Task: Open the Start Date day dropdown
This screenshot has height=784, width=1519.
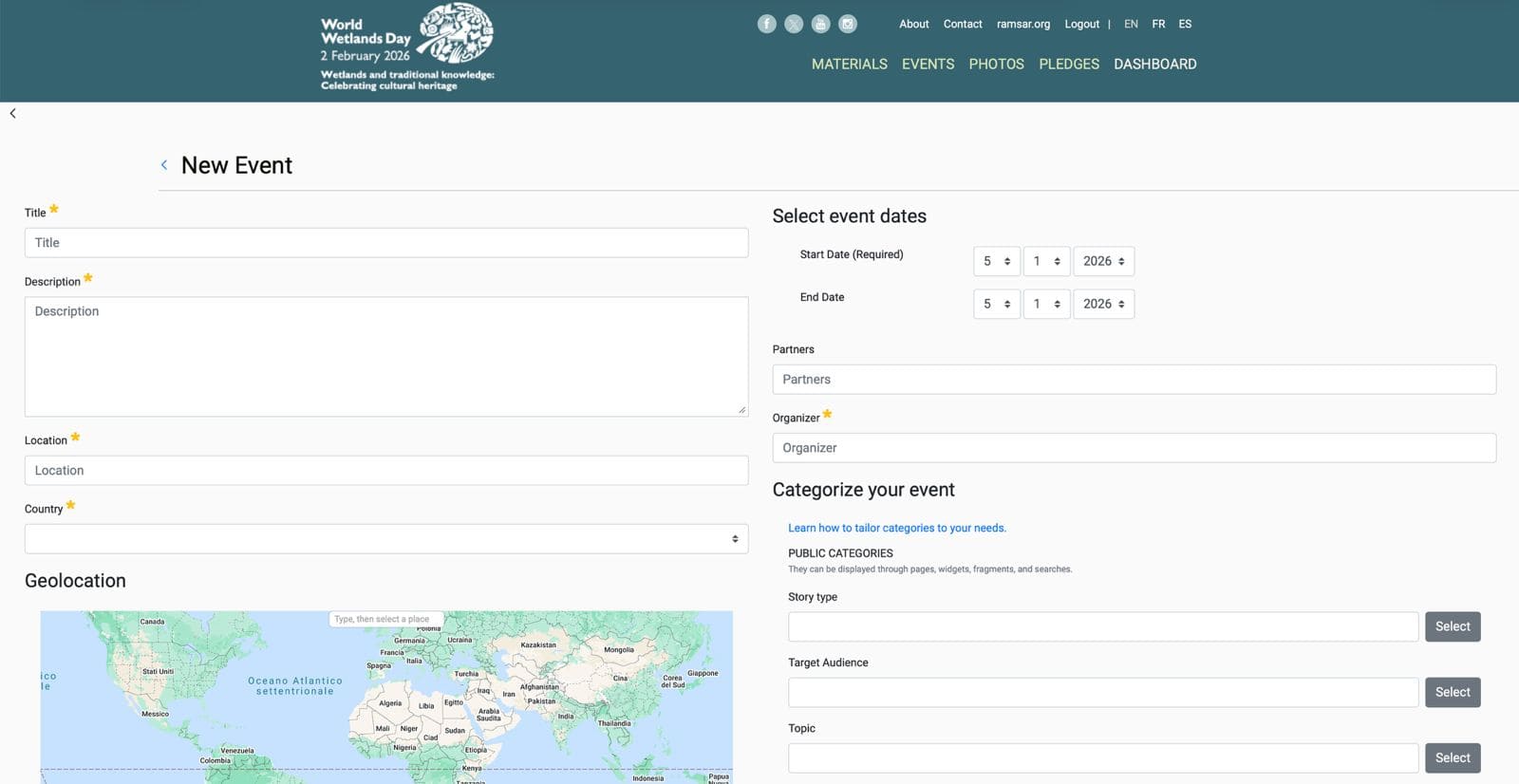Action: (x=997, y=261)
